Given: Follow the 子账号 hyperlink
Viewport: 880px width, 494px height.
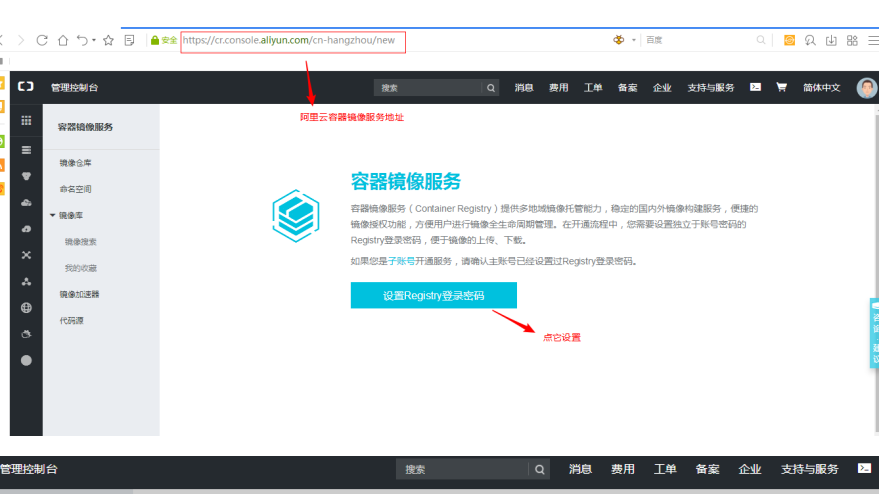Looking at the screenshot, I should (401, 261).
